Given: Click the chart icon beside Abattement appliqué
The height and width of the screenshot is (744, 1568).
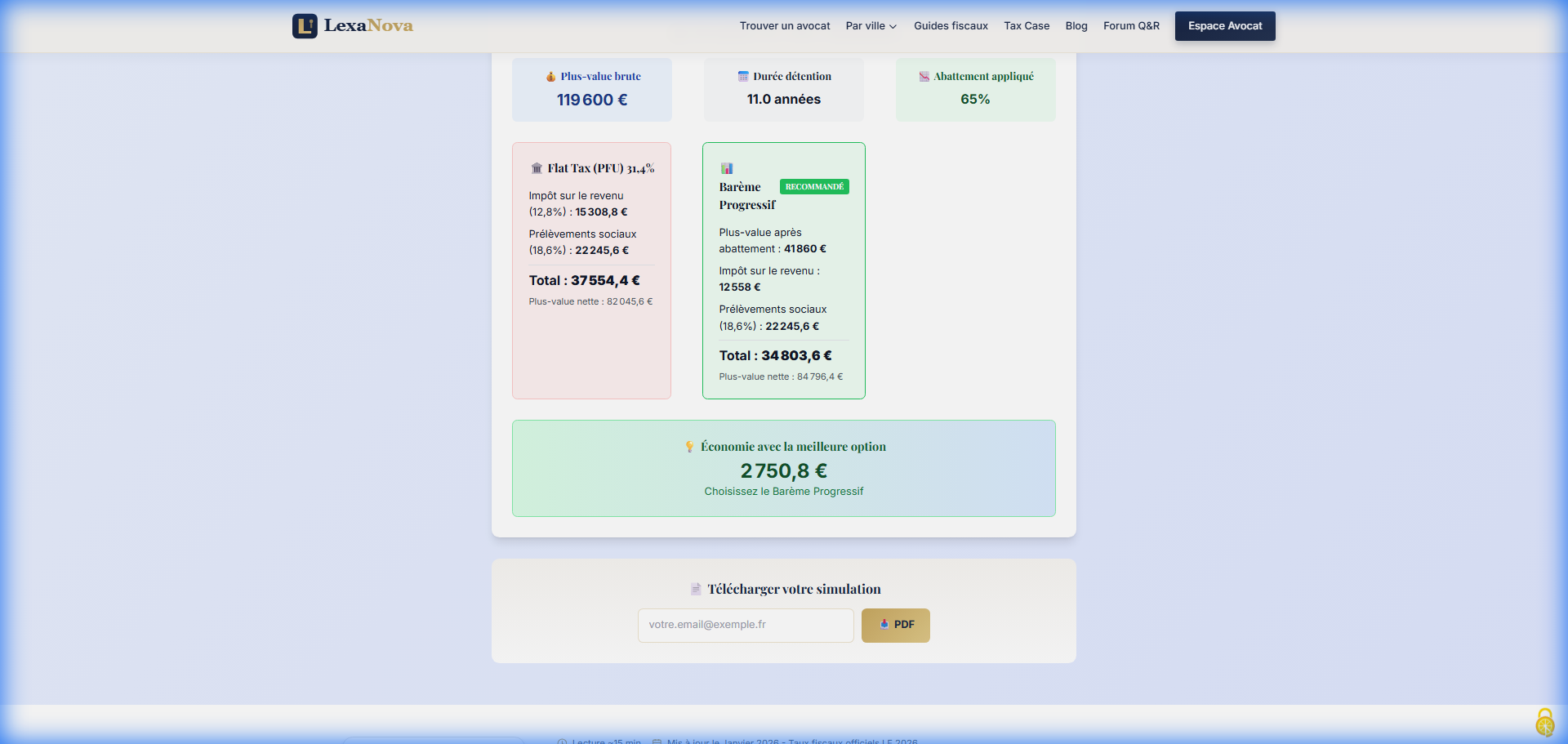Looking at the screenshot, I should [924, 77].
